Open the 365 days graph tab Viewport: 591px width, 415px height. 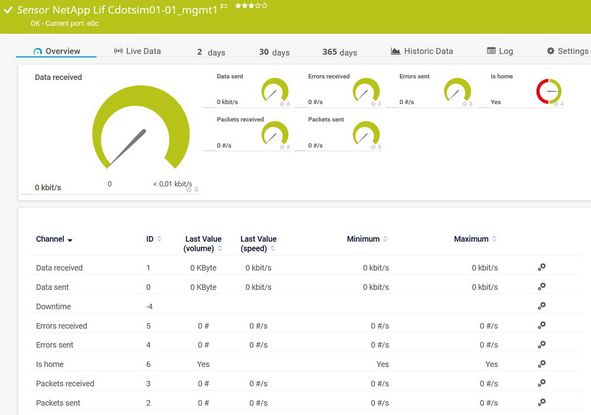(x=340, y=52)
